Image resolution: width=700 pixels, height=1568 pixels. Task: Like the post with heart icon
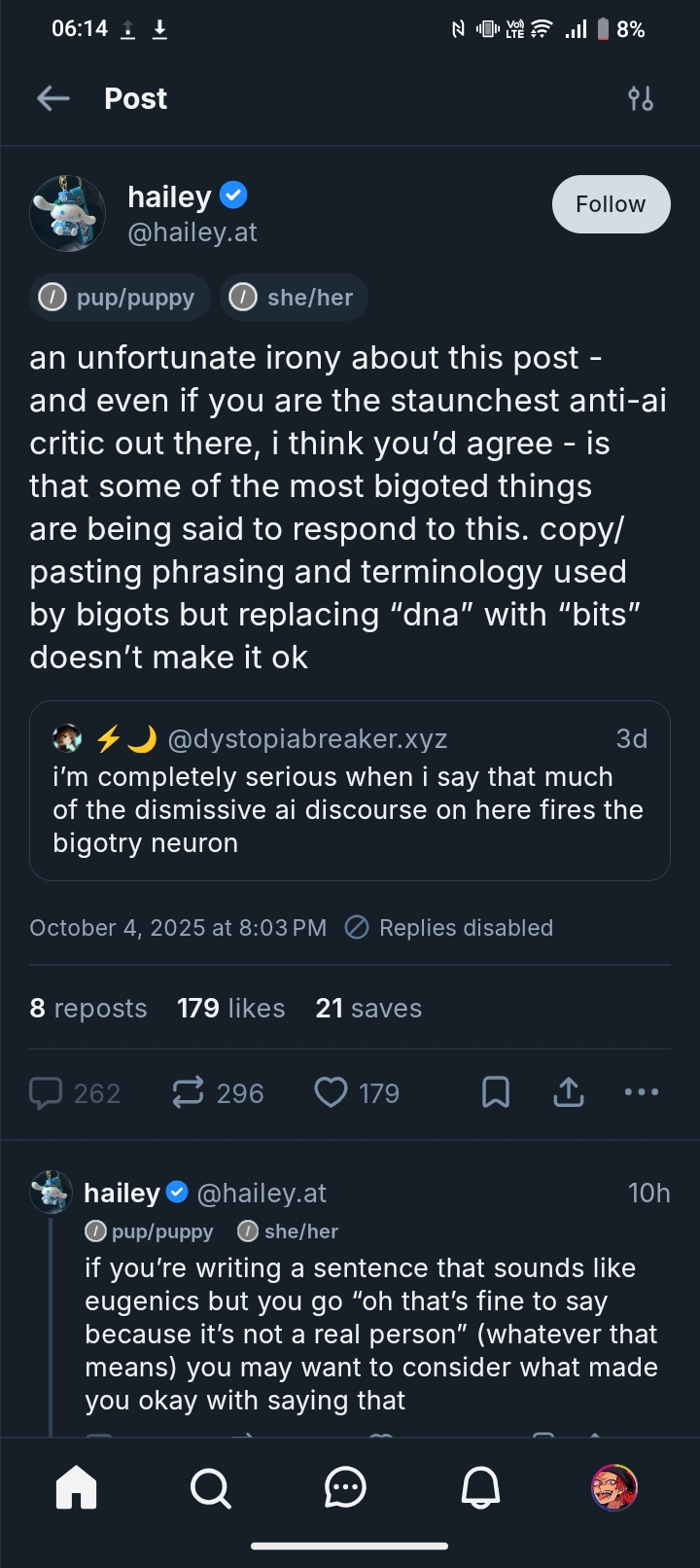pos(331,1093)
